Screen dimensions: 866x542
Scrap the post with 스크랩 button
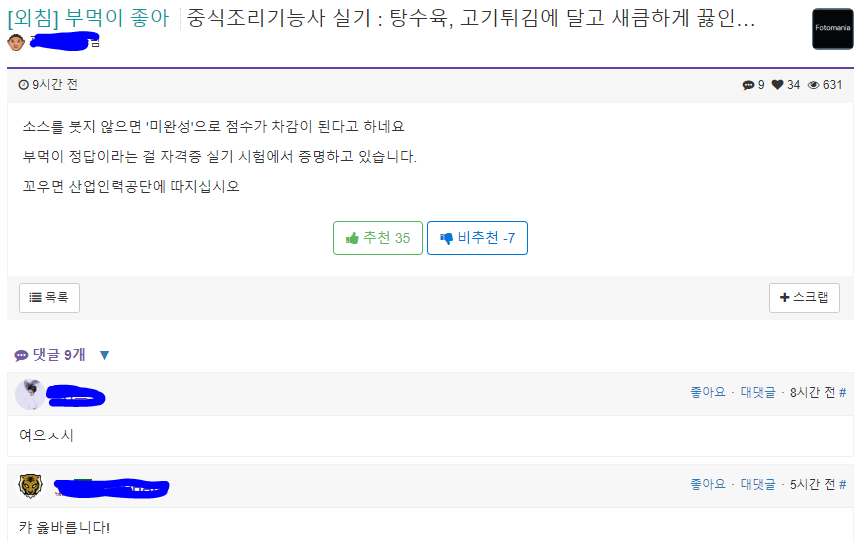804,297
